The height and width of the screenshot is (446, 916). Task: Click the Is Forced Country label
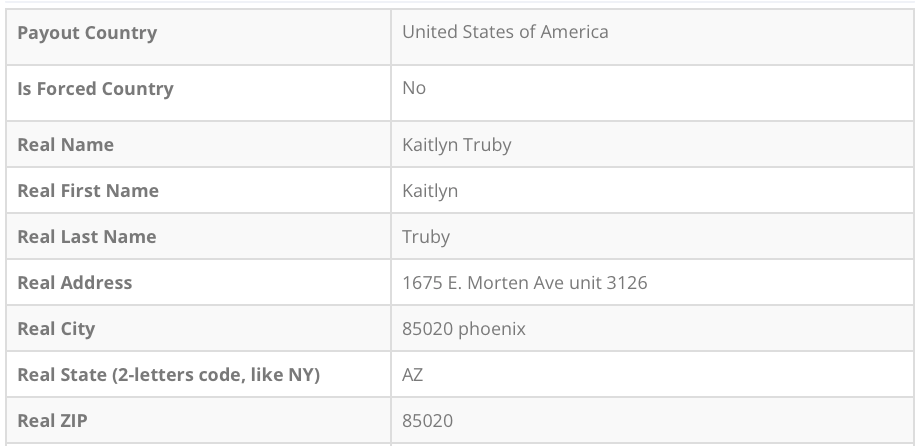pos(95,89)
